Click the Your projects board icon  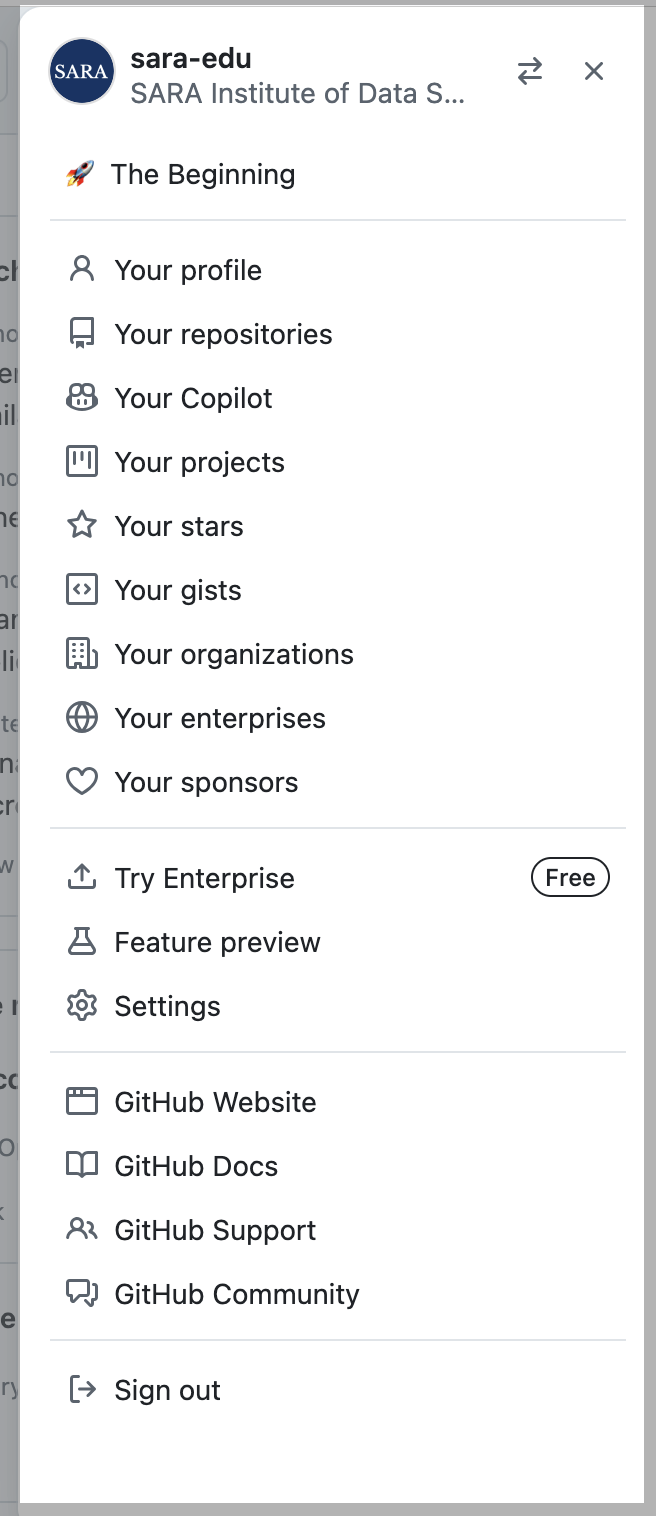tap(81, 462)
